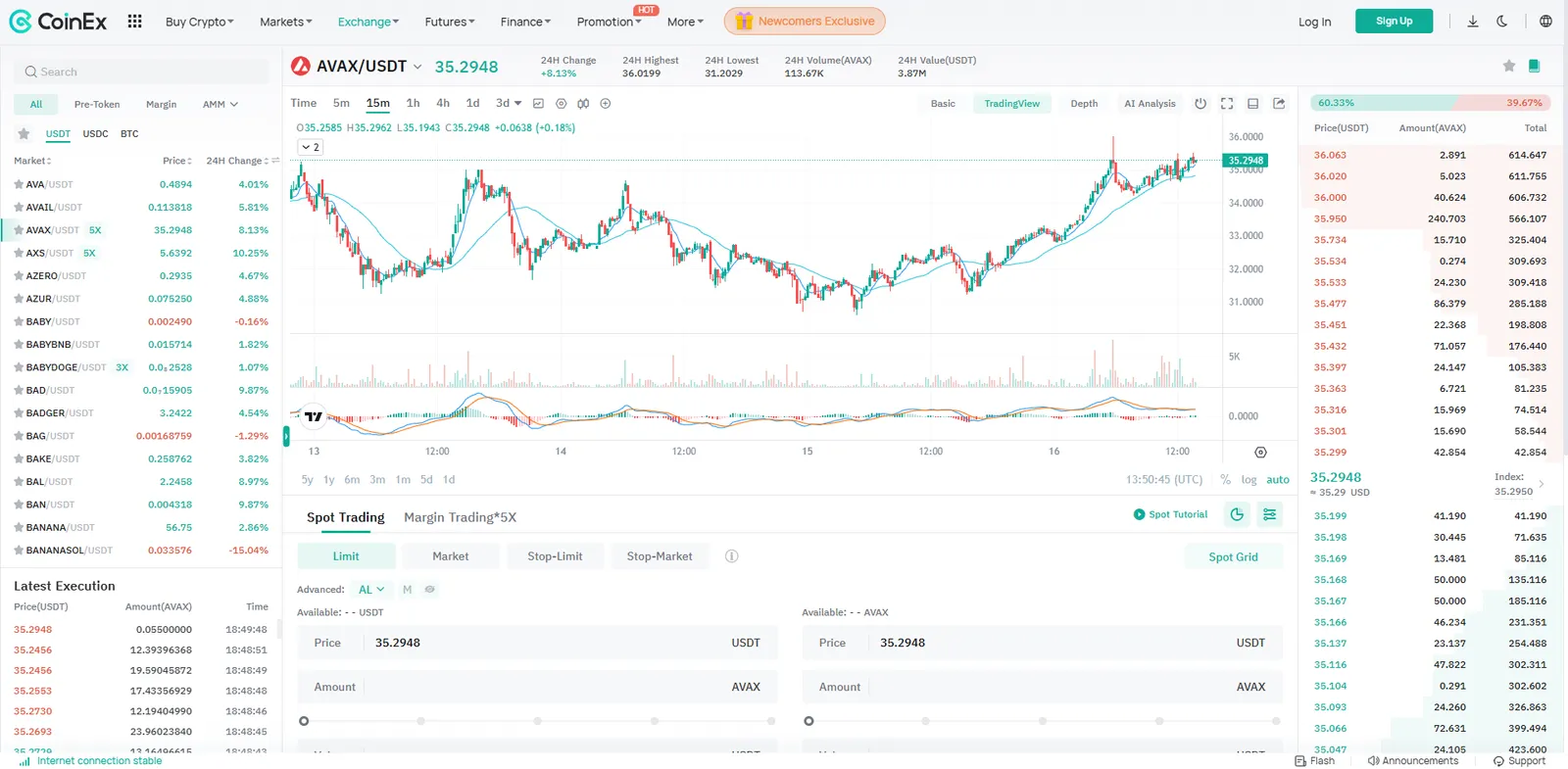The width and height of the screenshot is (1568, 769).
Task: Select the Market order tab
Action: pos(451,556)
